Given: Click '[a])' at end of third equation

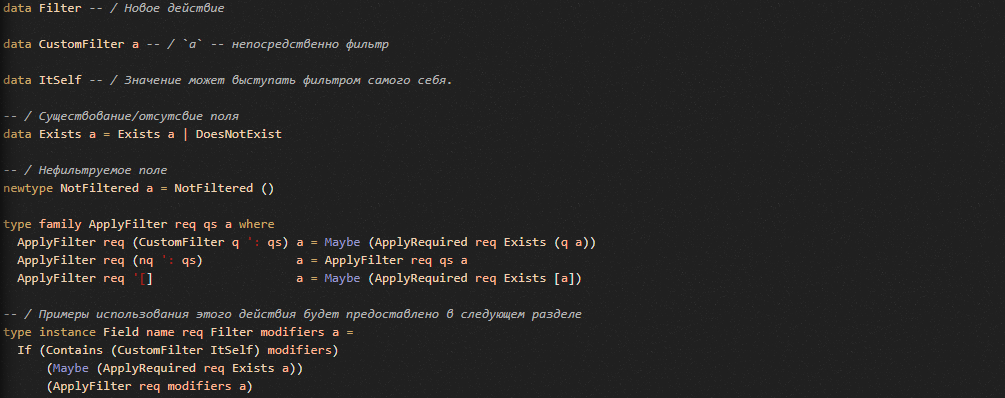Looking at the screenshot, I should tap(569, 278).
